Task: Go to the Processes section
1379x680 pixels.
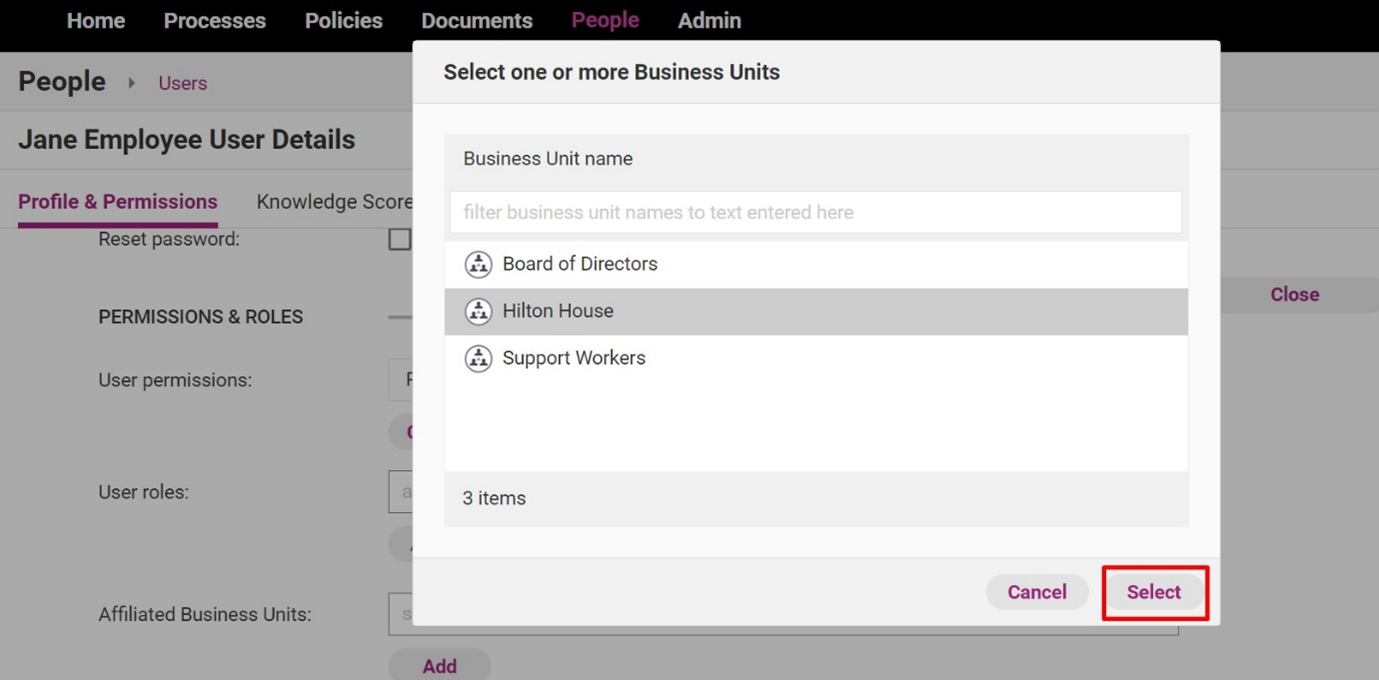Action: (x=215, y=21)
